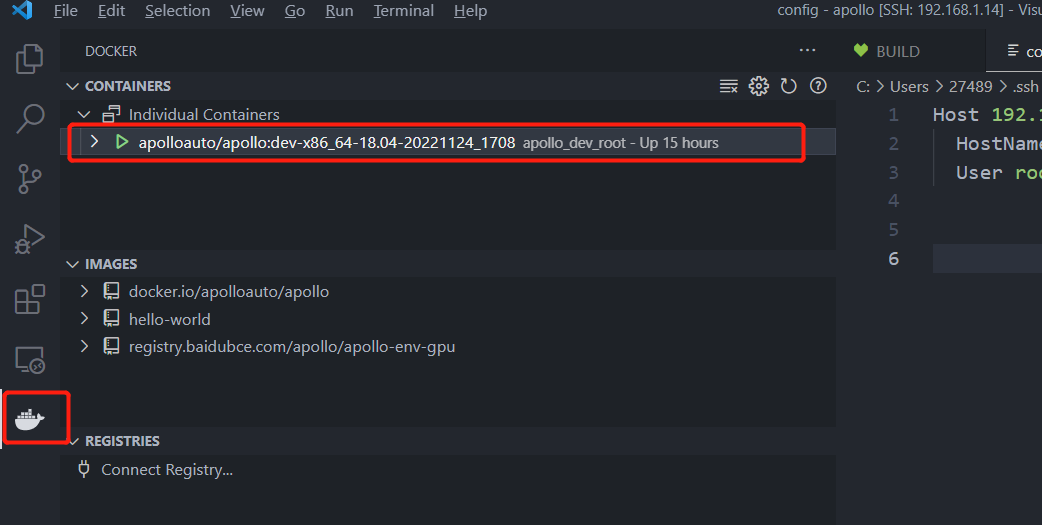1042x525 pixels.
Task: Open the containers help icon
Action: click(x=818, y=86)
